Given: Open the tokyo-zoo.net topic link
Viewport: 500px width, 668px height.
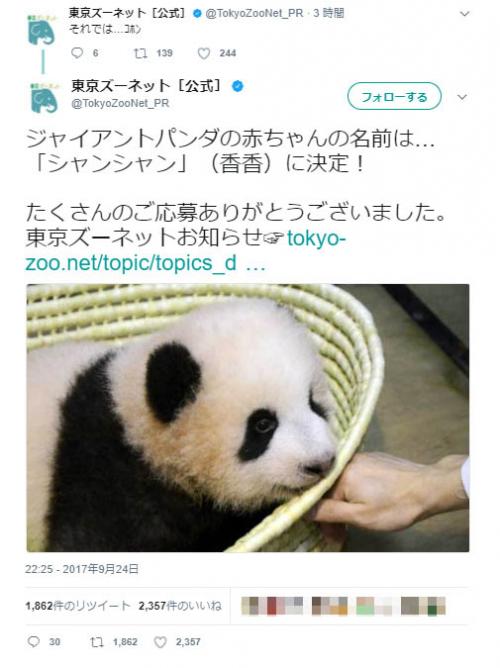Looking at the screenshot, I should click(x=185, y=251).
